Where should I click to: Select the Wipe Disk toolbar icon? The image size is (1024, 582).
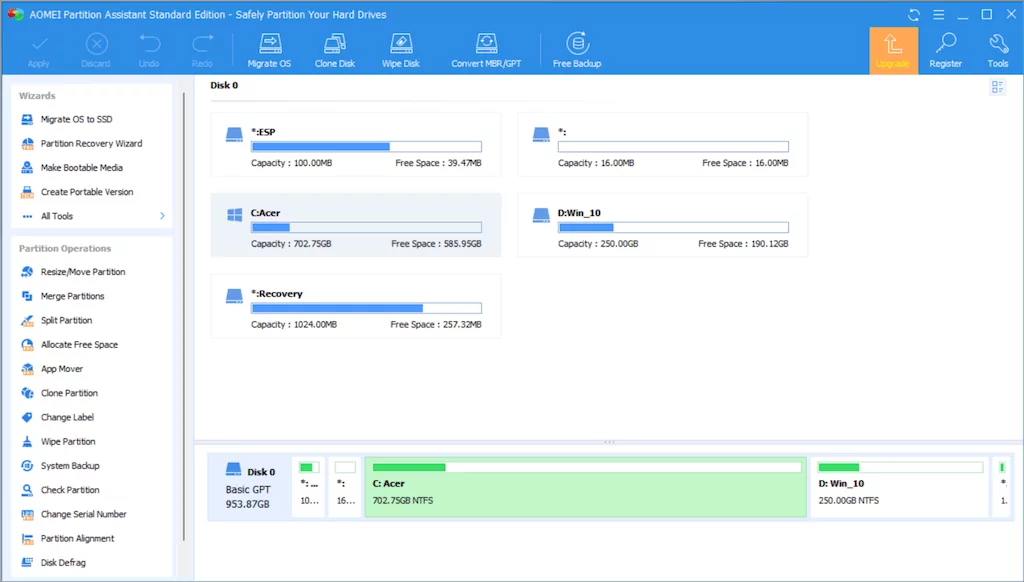(x=399, y=50)
